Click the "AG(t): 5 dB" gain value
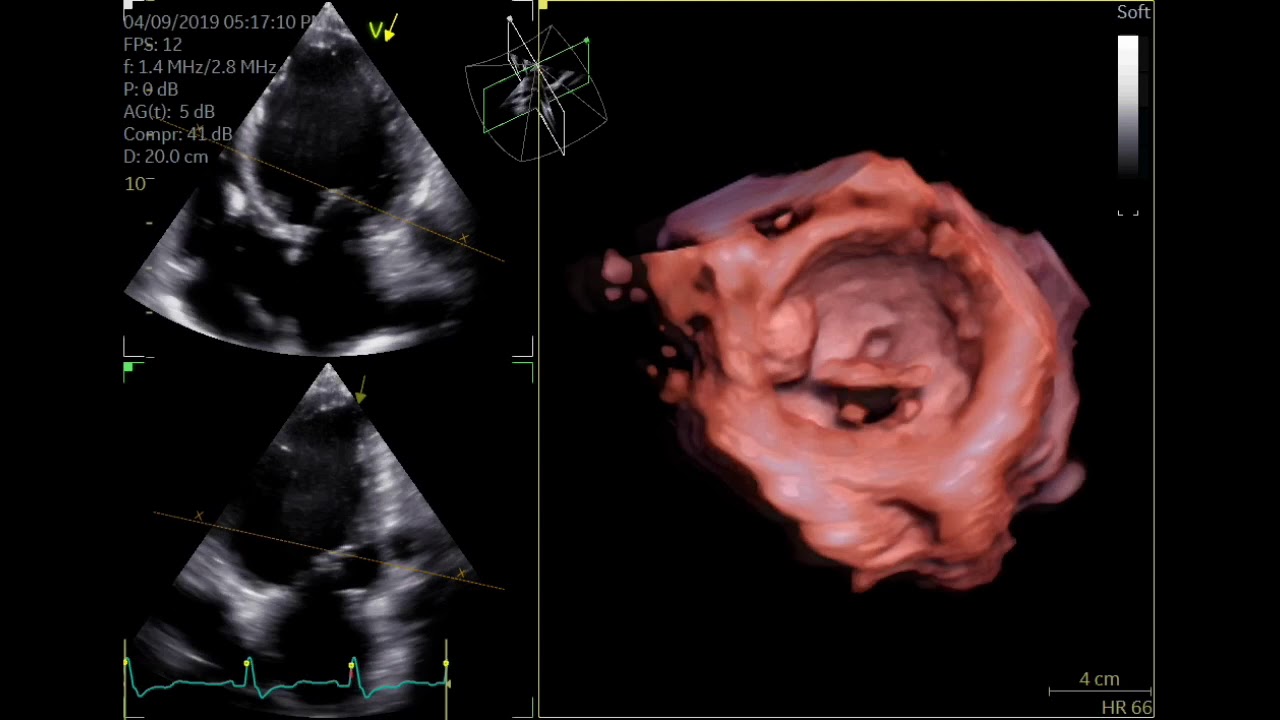Viewport: 1280px width, 720px height. point(169,112)
